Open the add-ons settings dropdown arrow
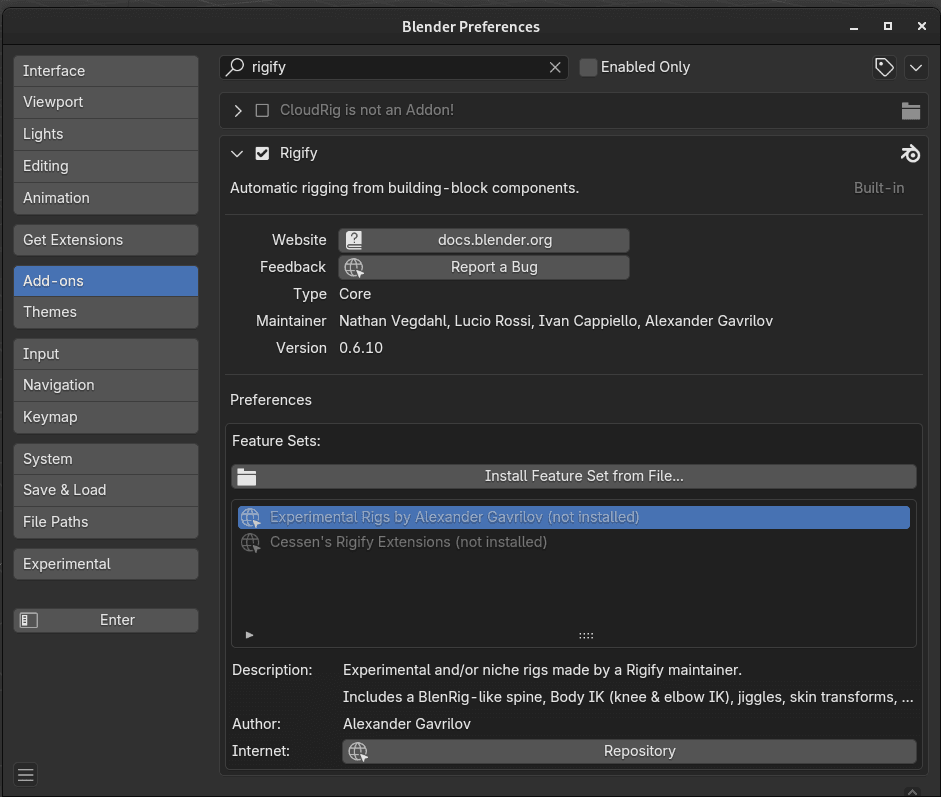Screen dimensions: 941x797 916,67
